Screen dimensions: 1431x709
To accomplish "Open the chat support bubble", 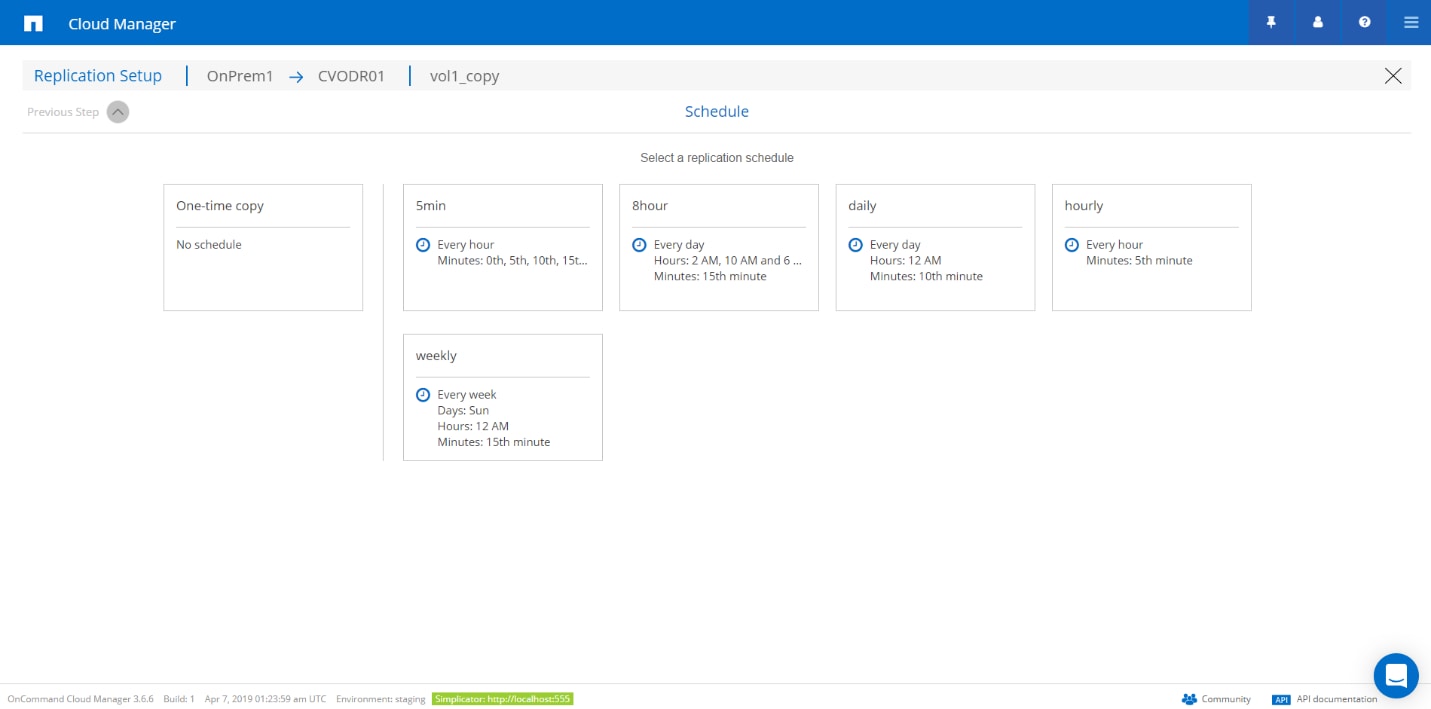I will 1396,675.
